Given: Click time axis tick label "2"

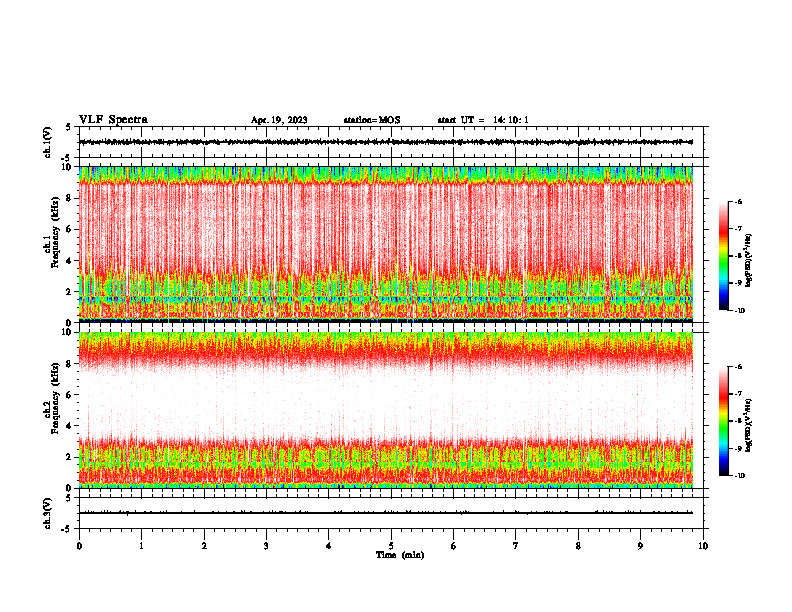Looking at the screenshot, I should tap(204, 546).
